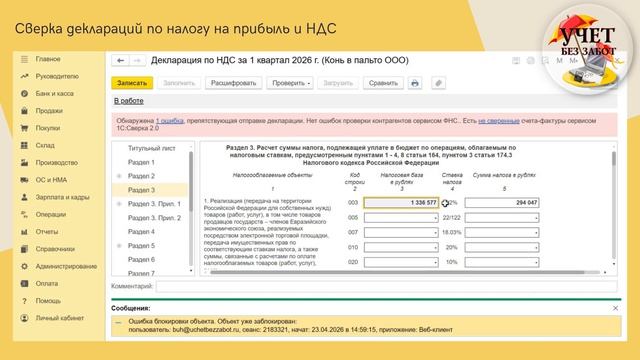Open tax amount dropdown for row 005
The width and height of the screenshot is (640, 360).
(536, 218)
